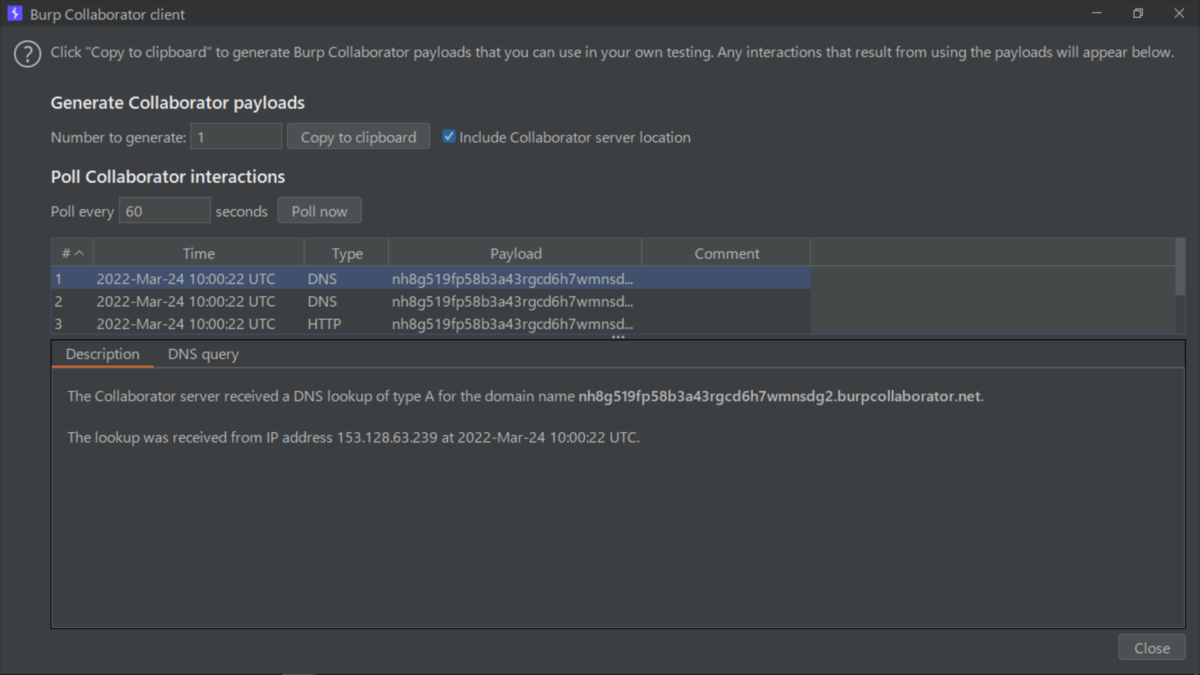This screenshot has width=1200, height=675.
Task: Select the HTTP interaction type cell
Action: [x=346, y=324]
